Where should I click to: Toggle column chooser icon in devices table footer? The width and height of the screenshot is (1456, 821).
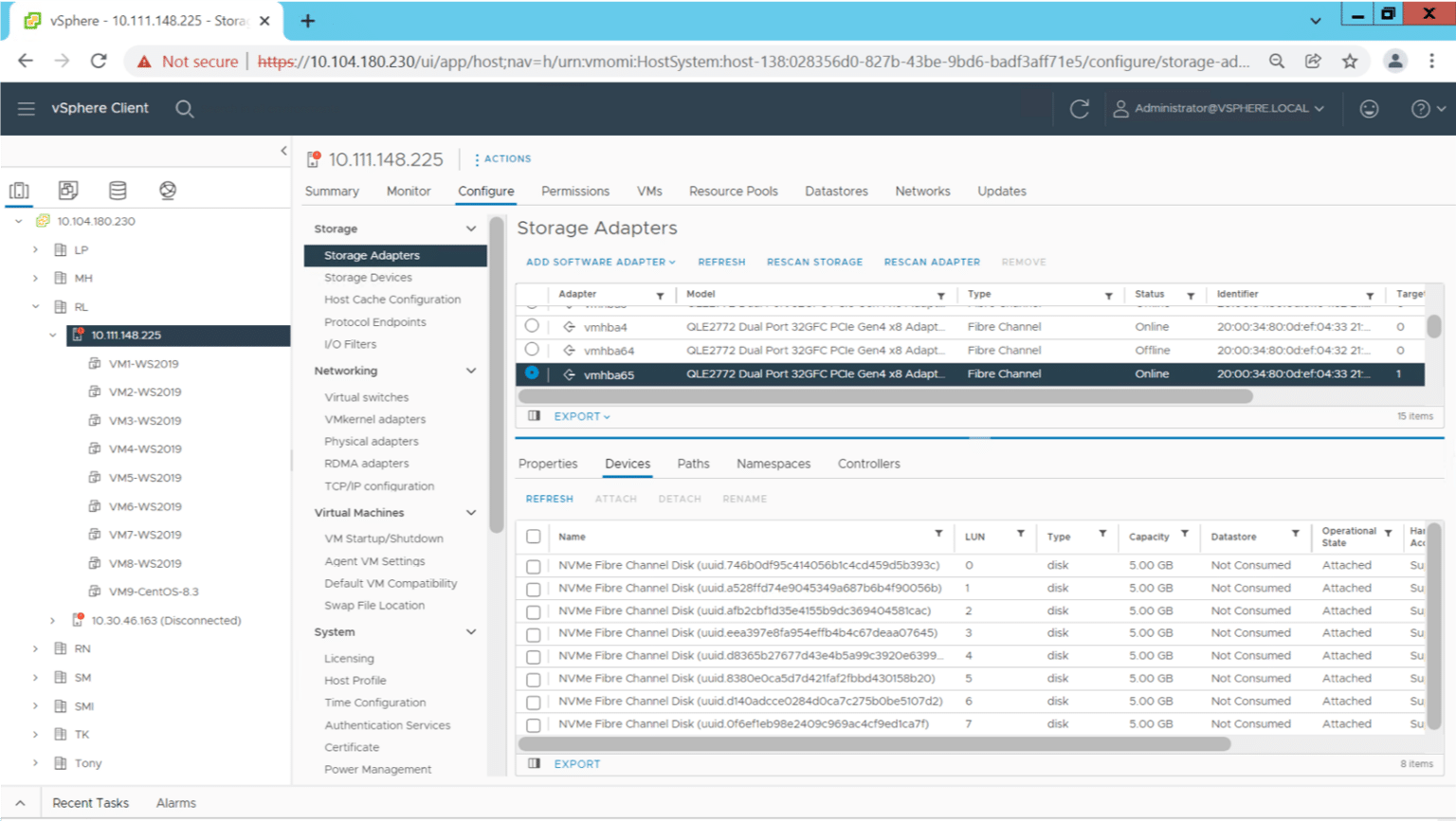point(534,763)
